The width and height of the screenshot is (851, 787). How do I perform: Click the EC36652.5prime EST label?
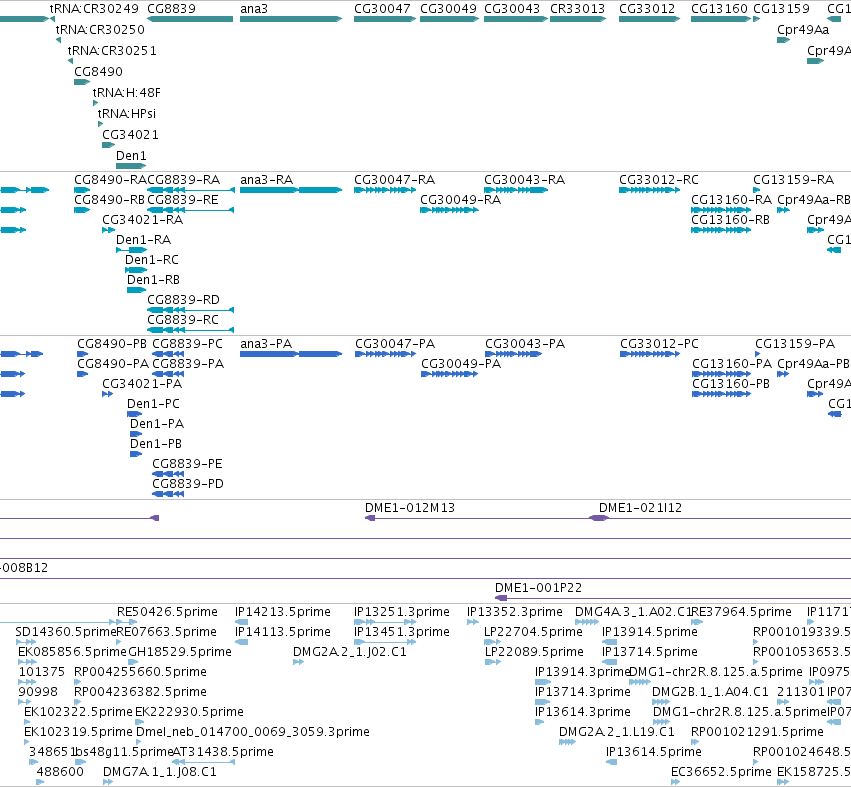[x=721, y=772]
